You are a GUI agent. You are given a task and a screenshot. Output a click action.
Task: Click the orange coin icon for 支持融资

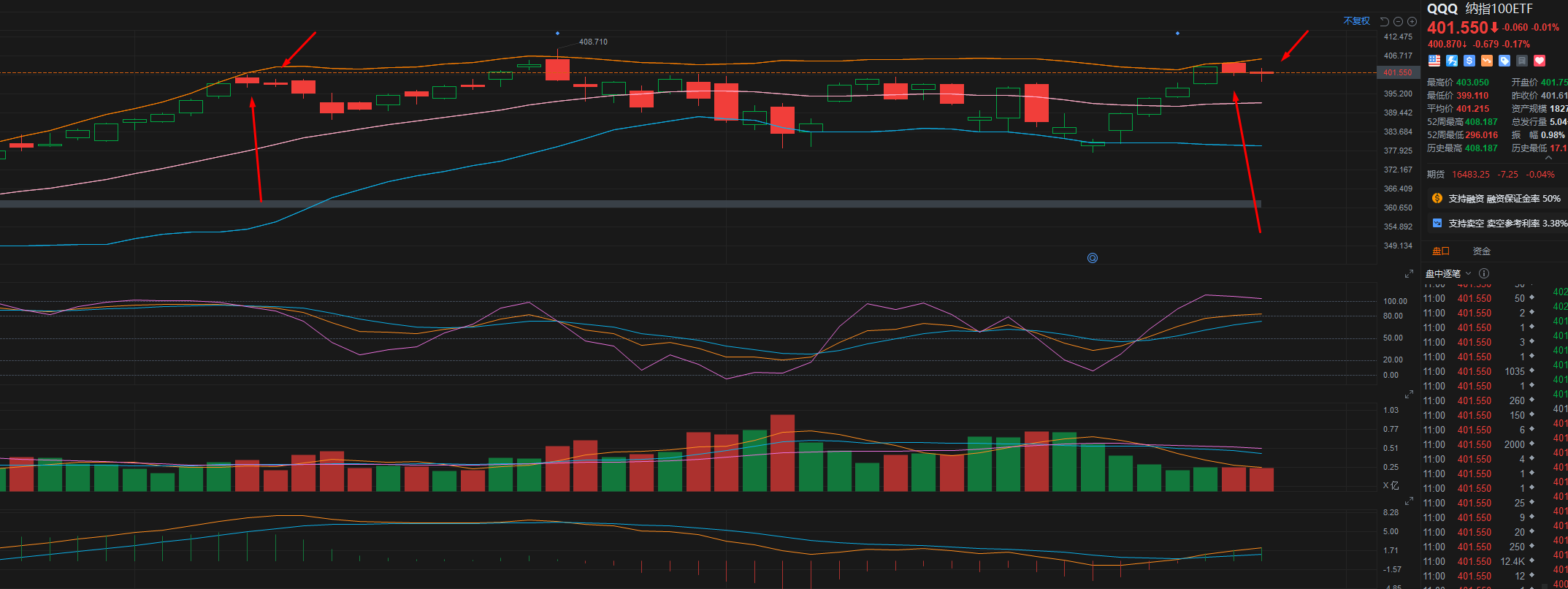click(x=1437, y=198)
